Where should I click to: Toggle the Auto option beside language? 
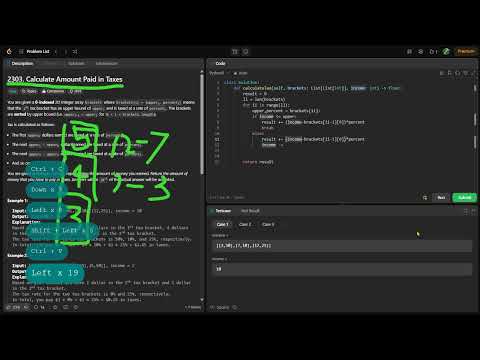[x=241, y=73]
